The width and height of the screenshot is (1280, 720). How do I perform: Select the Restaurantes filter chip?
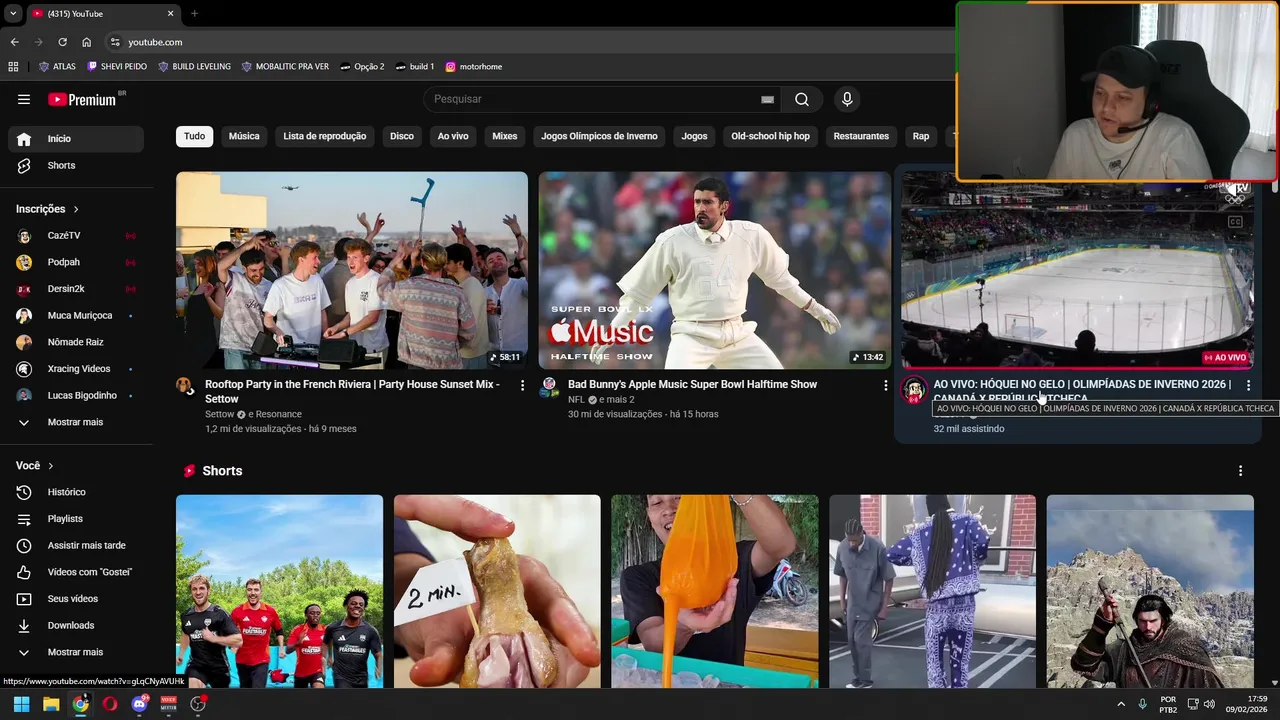861,136
